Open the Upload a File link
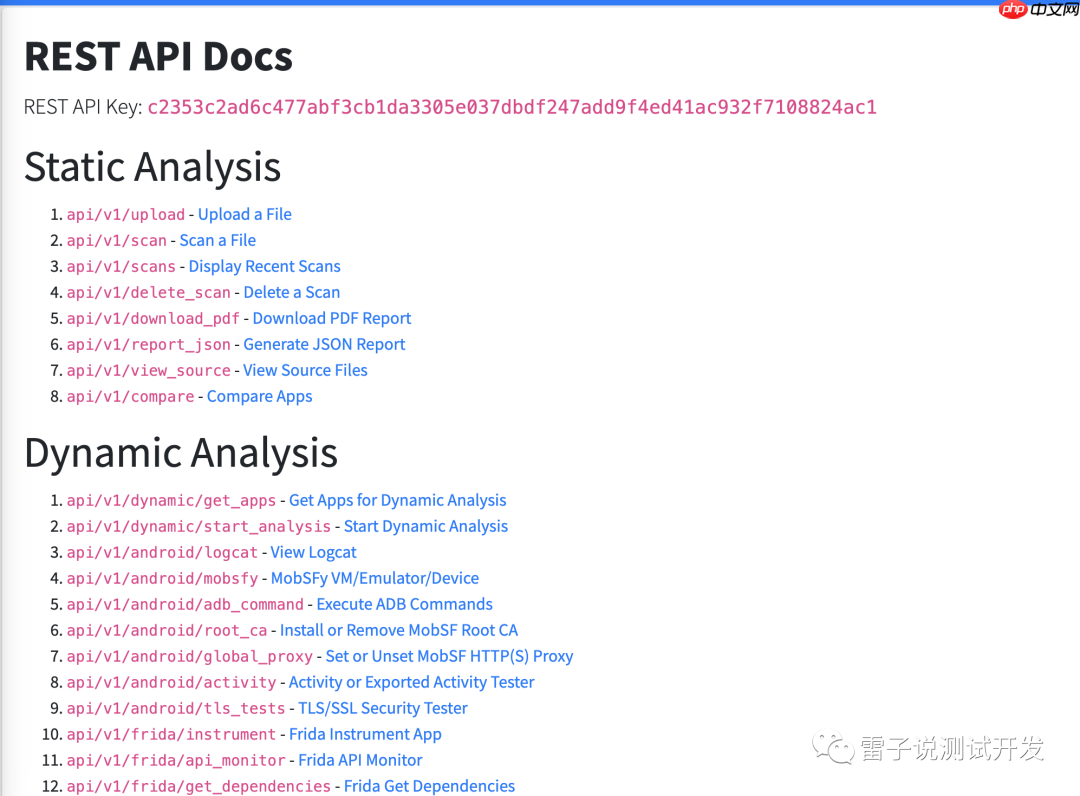1080x796 pixels. pos(245,214)
